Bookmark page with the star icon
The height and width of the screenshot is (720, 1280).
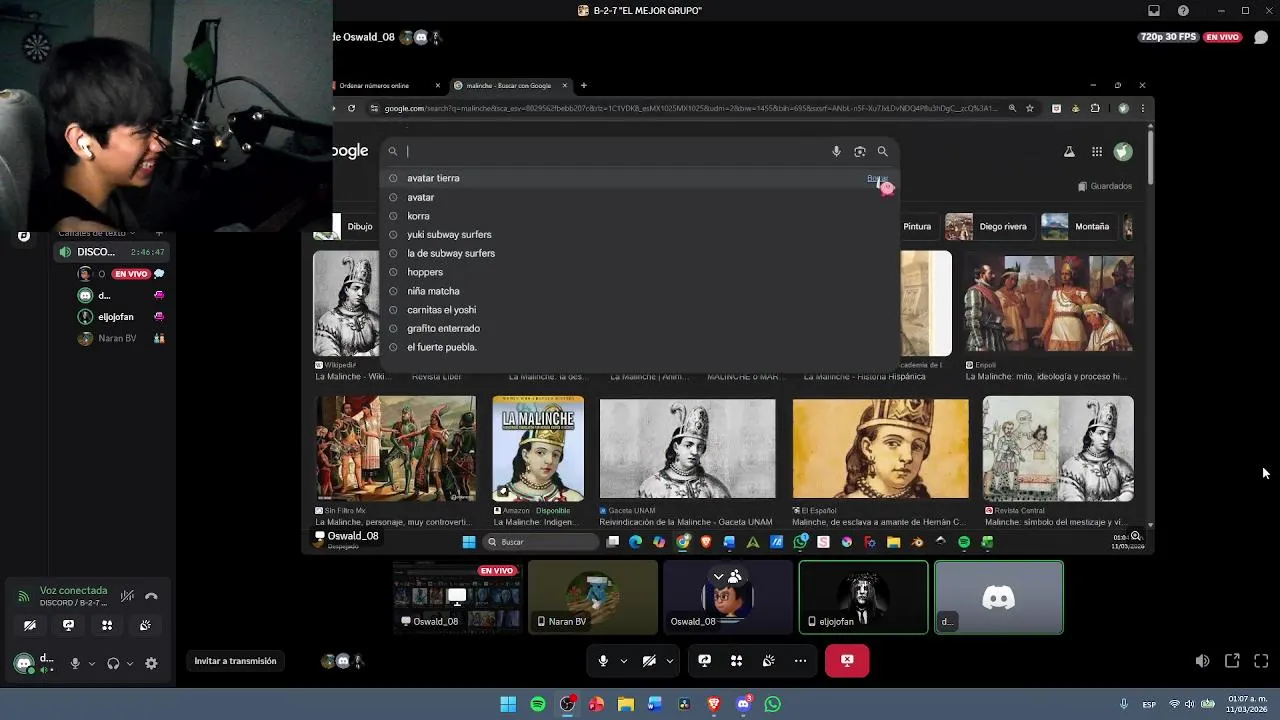(x=1029, y=108)
